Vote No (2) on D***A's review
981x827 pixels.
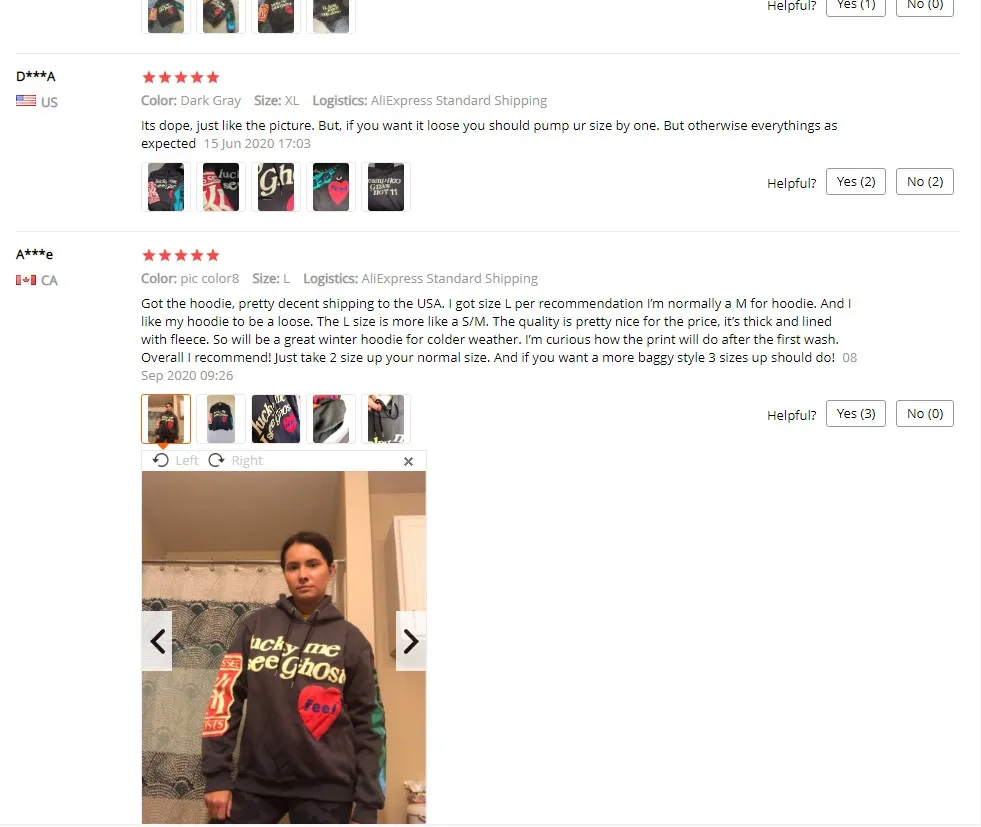coord(925,181)
